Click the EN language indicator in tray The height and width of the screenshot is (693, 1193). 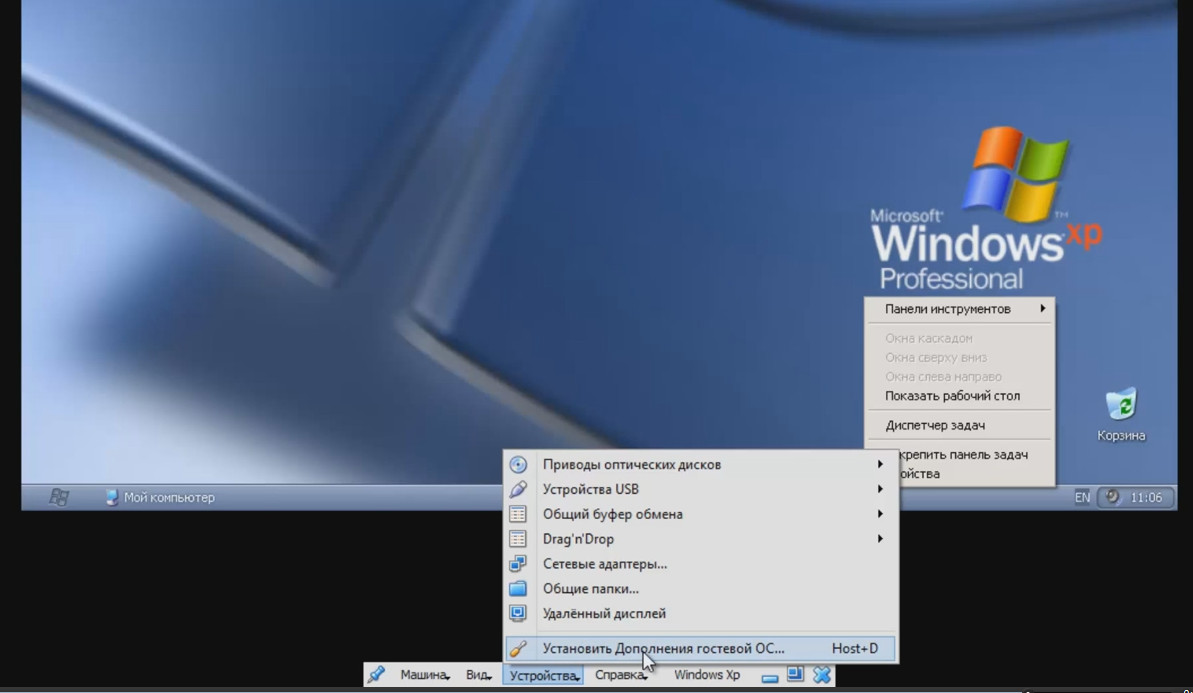(1082, 497)
